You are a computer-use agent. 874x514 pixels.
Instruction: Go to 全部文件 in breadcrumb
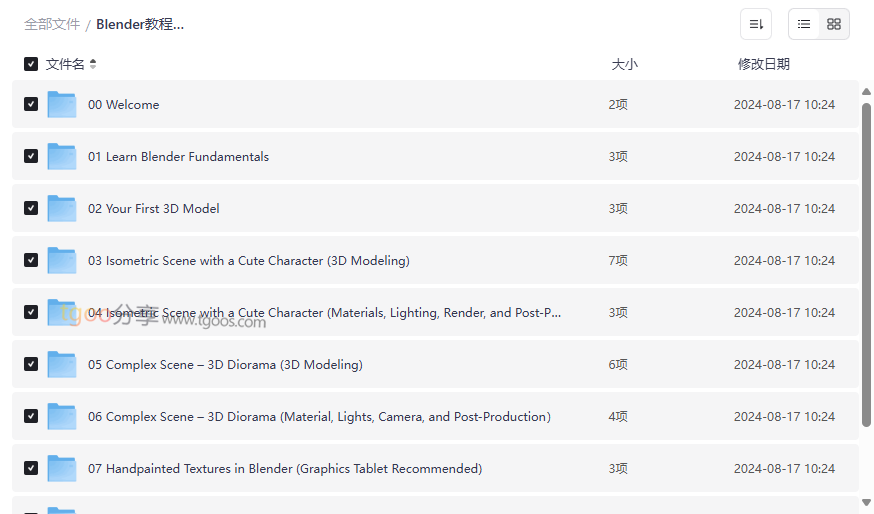coord(52,24)
